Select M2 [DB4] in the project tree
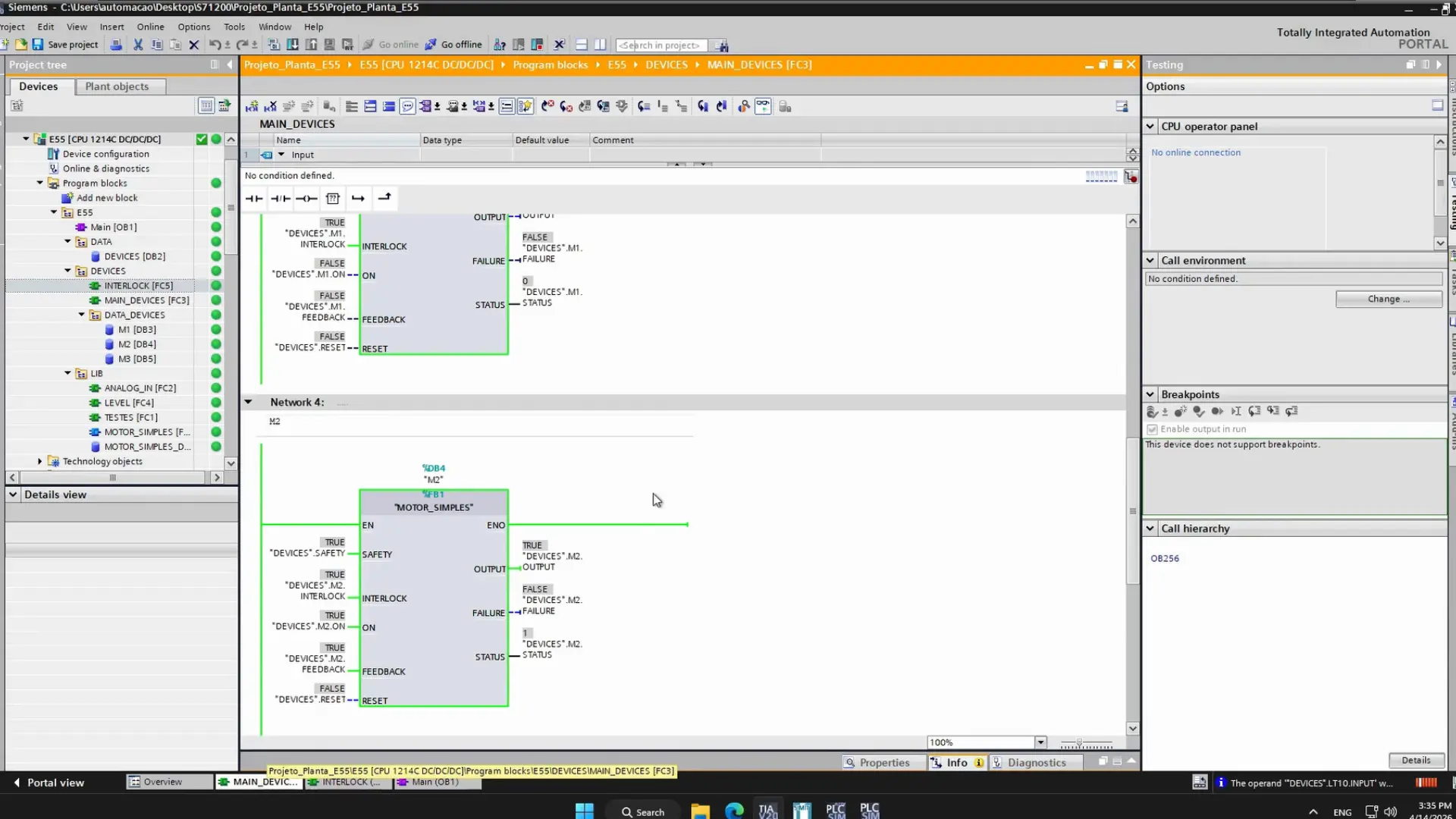1456x819 pixels. point(137,344)
